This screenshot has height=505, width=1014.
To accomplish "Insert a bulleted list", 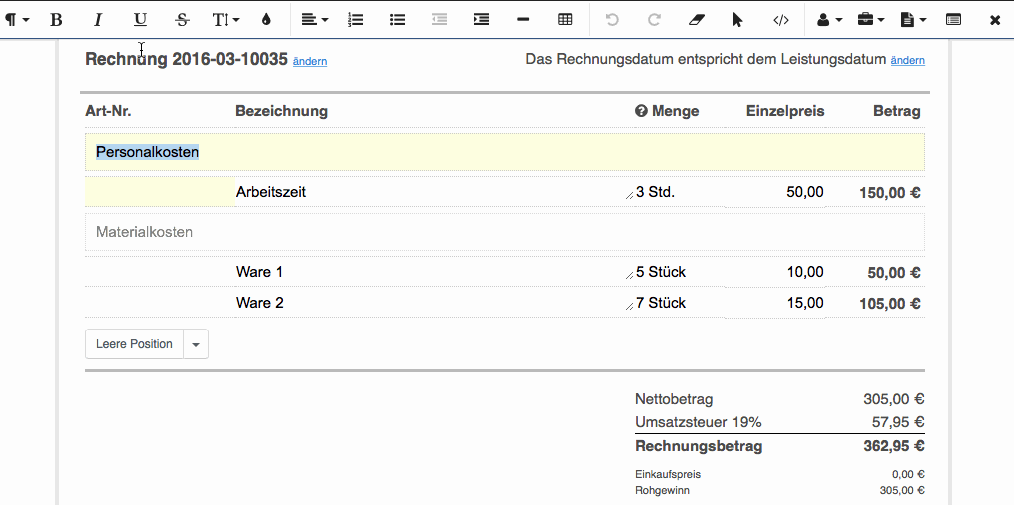I will pos(398,20).
